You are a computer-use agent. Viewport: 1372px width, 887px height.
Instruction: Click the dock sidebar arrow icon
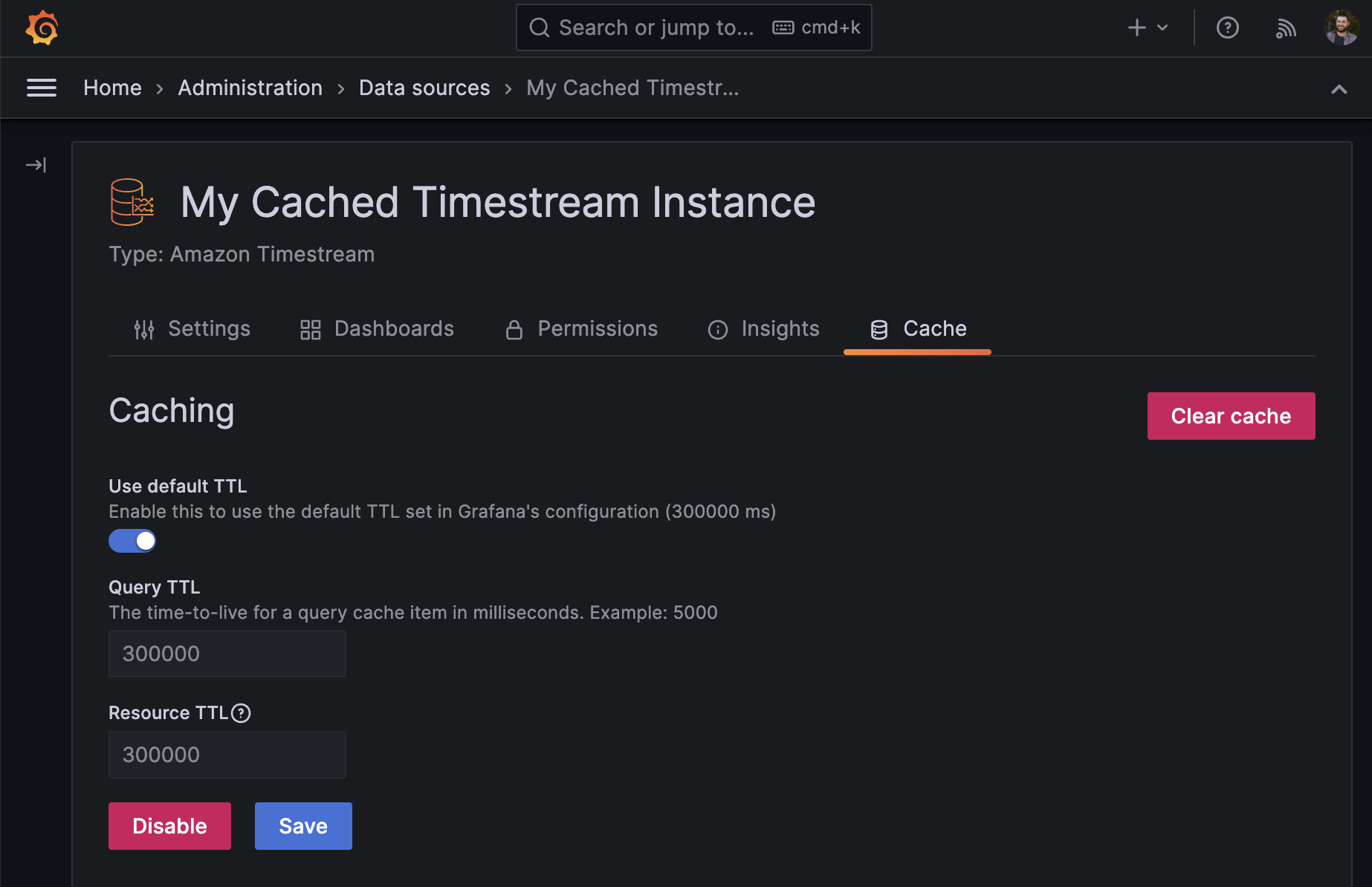click(x=36, y=165)
